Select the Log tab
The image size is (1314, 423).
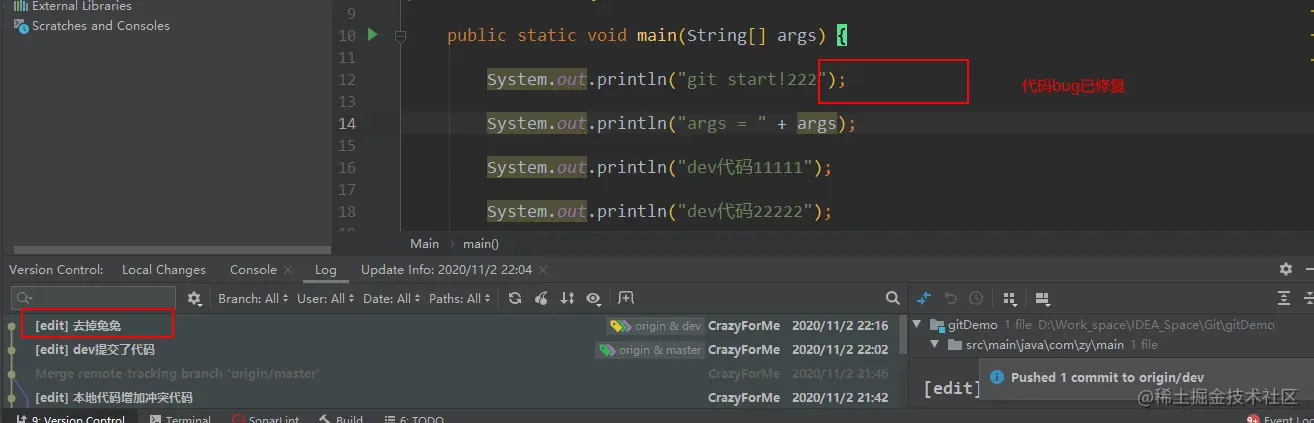pos(326,270)
